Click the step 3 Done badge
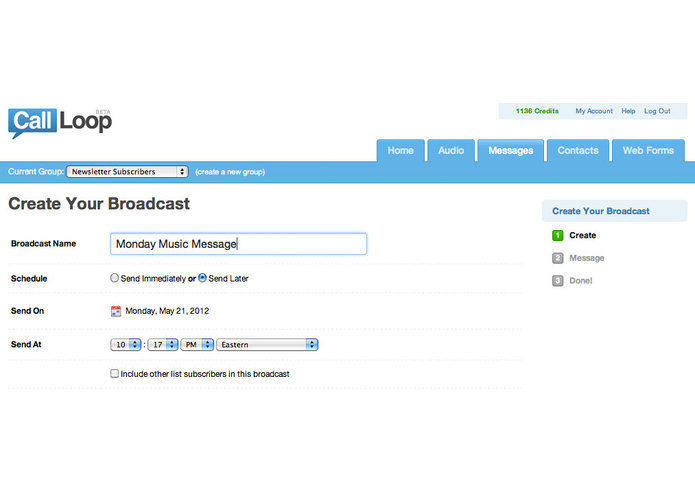Screen dimensions: 695x494 558,280
